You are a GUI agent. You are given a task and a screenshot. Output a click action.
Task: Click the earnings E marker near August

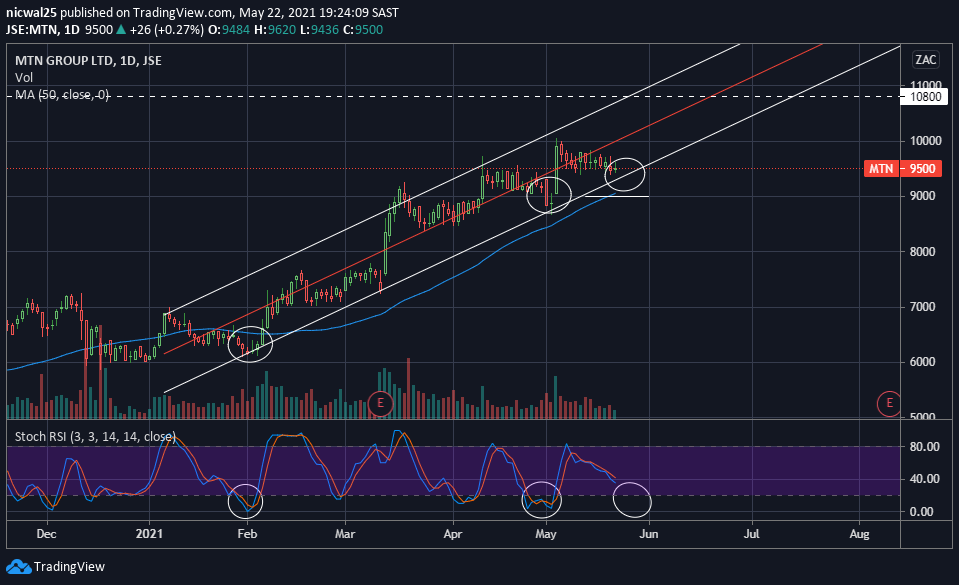pos(889,403)
